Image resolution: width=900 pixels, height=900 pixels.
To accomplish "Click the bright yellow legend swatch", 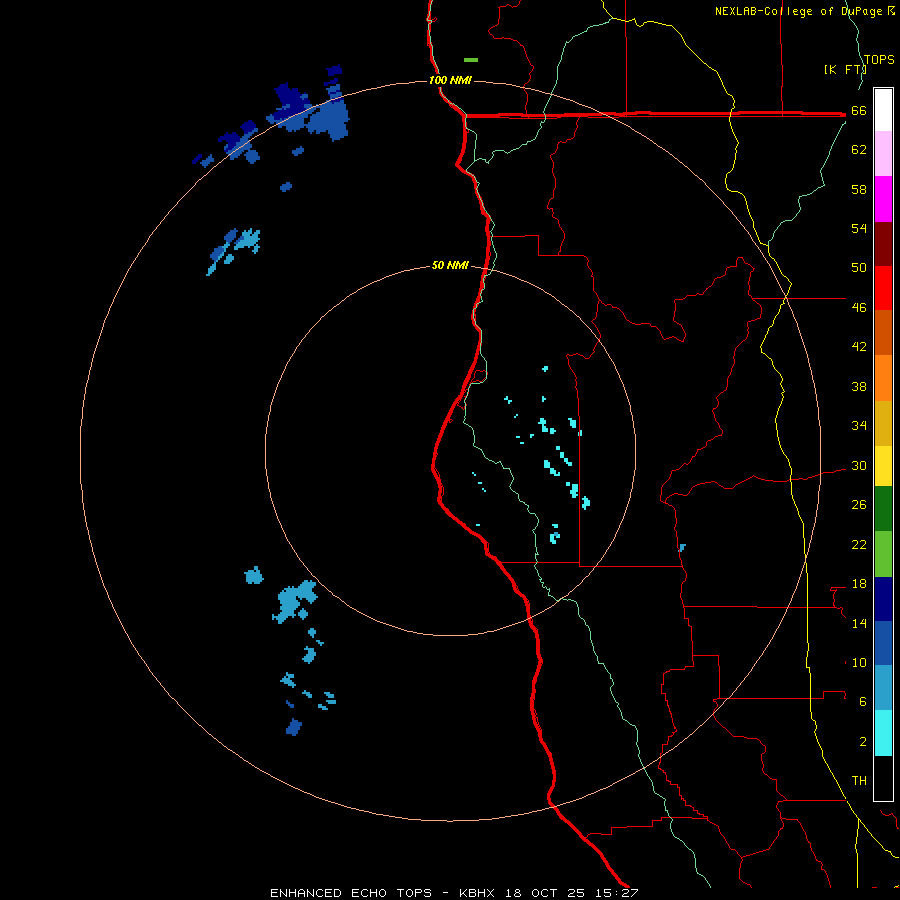I will pos(883,466).
